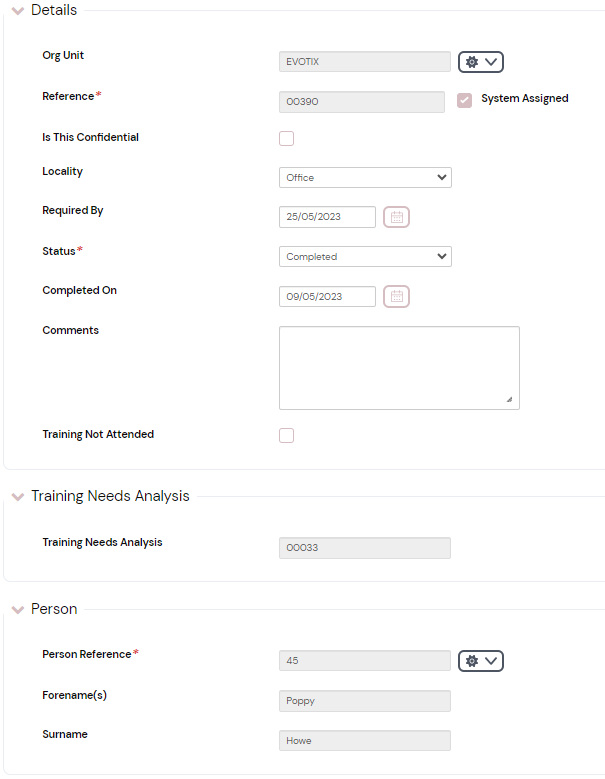Collapse the Details section chevron

click(18, 11)
